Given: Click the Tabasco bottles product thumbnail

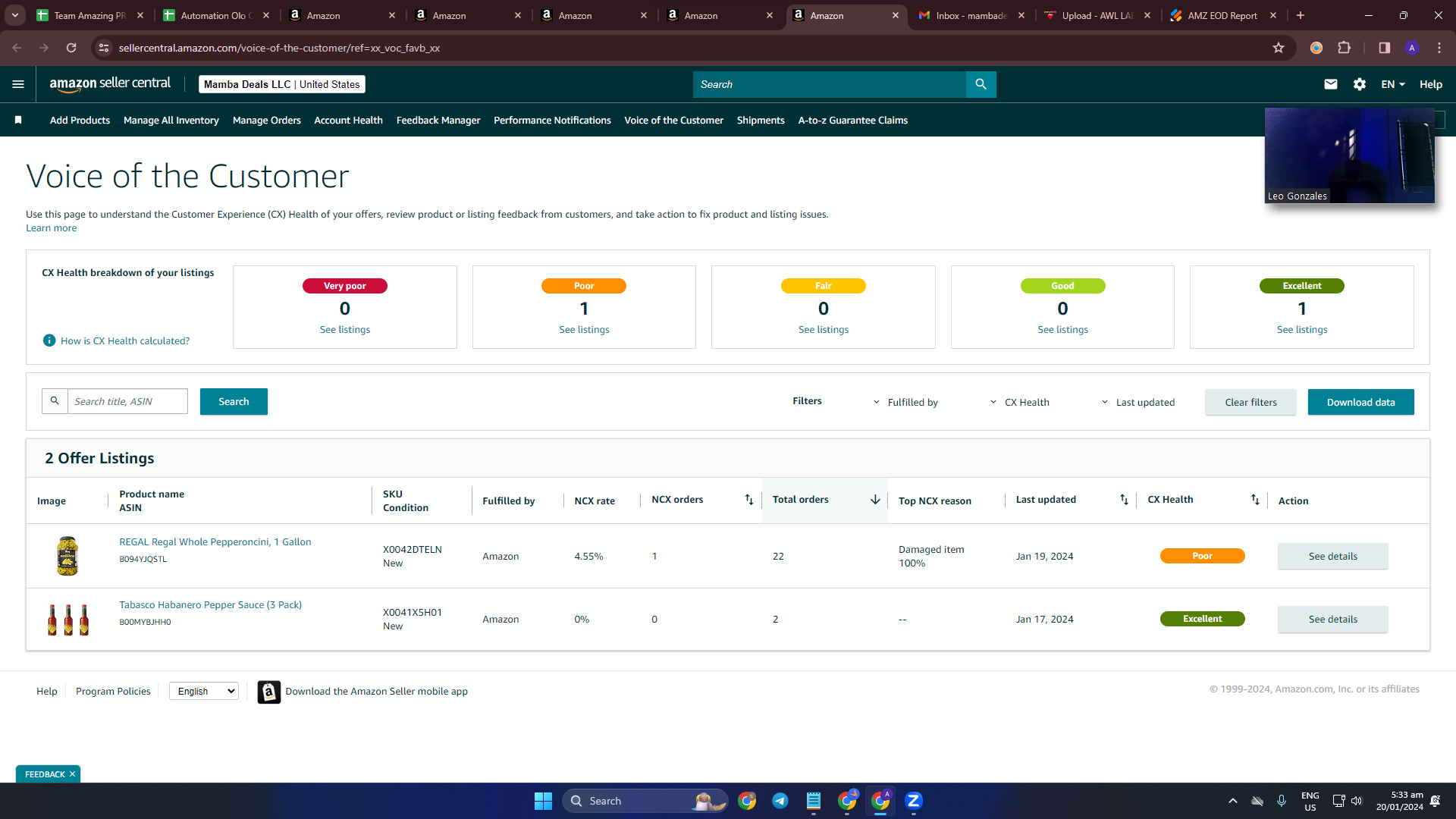Looking at the screenshot, I should click(68, 620).
